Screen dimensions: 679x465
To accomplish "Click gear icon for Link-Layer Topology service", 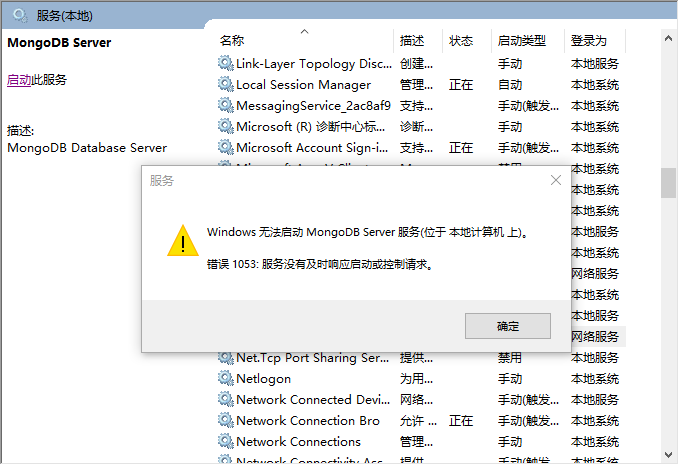I will click(x=226, y=63).
